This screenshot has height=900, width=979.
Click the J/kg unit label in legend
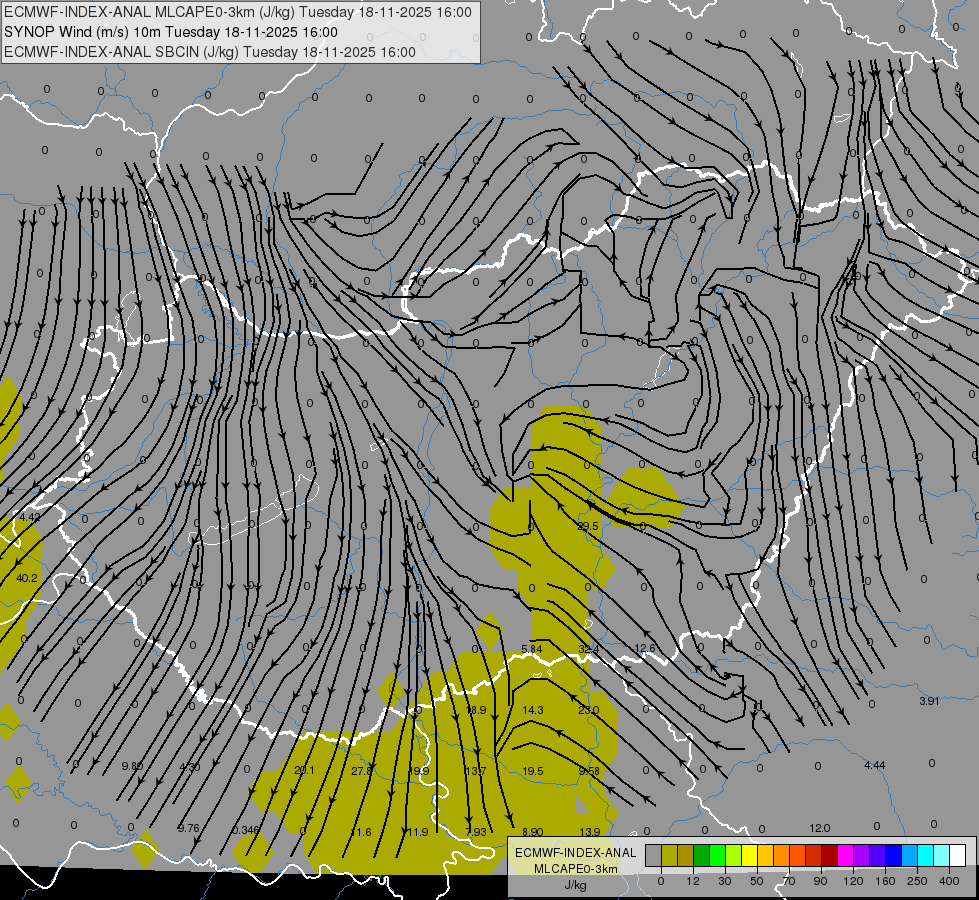coord(576,885)
